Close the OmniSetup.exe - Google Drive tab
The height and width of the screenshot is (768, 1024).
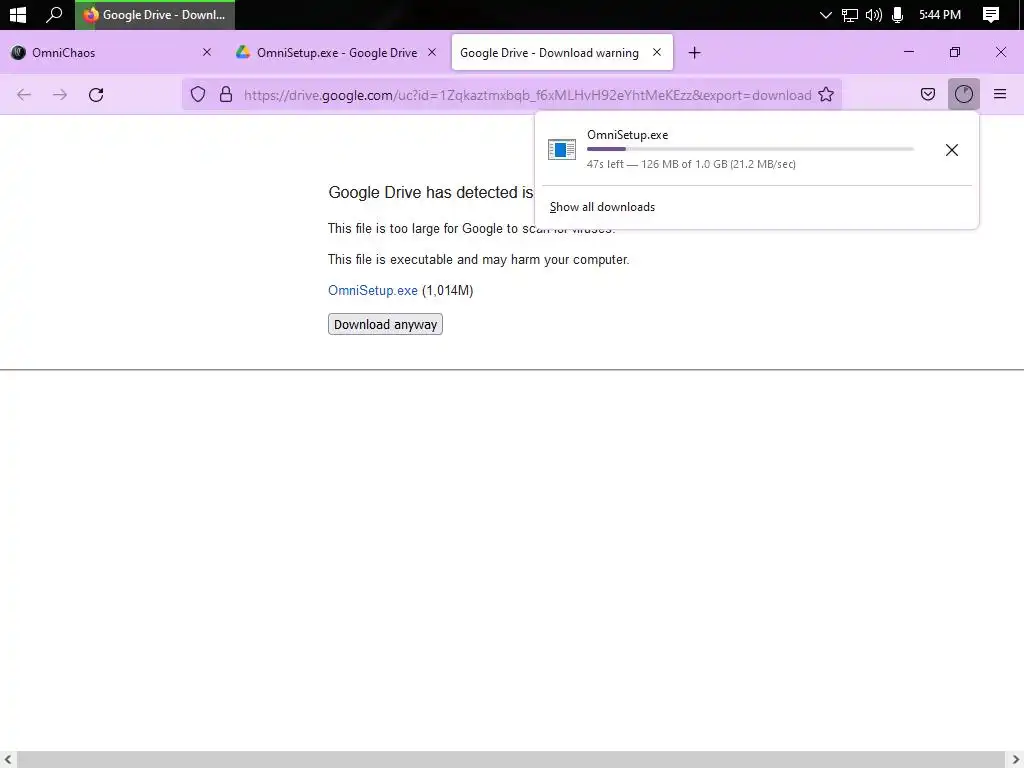click(x=432, y=52)
